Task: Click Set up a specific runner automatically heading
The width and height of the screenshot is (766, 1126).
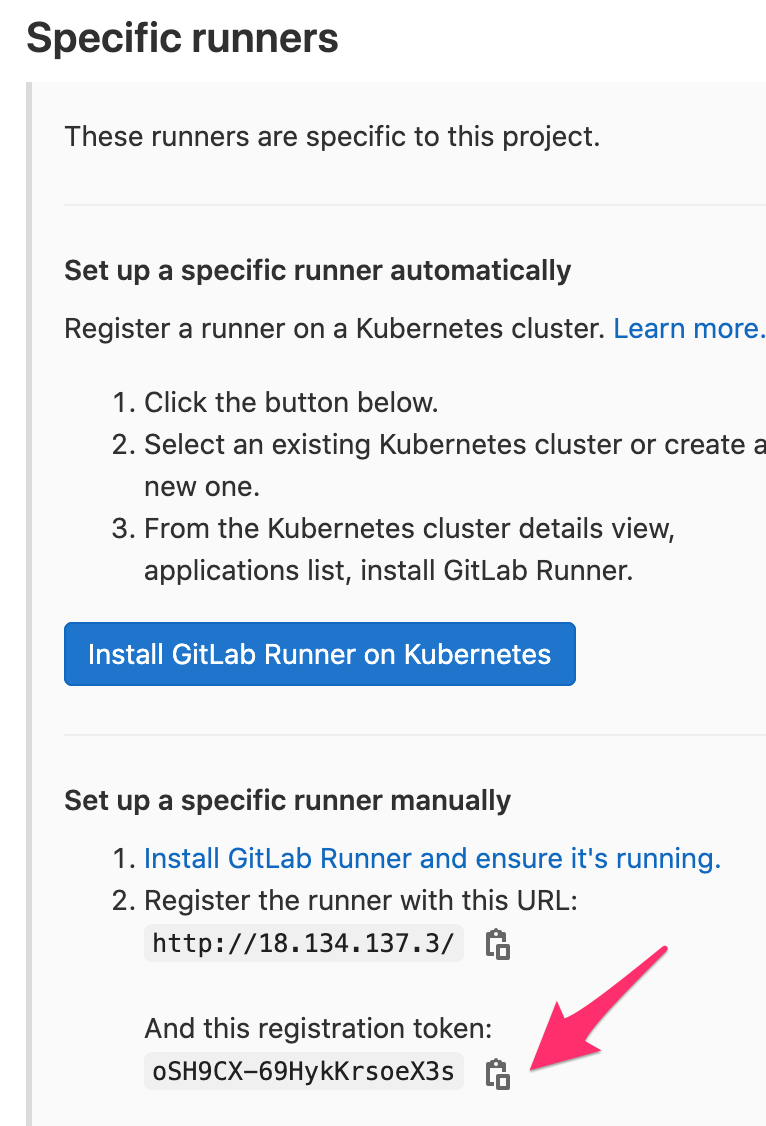Action: [317, 271]
